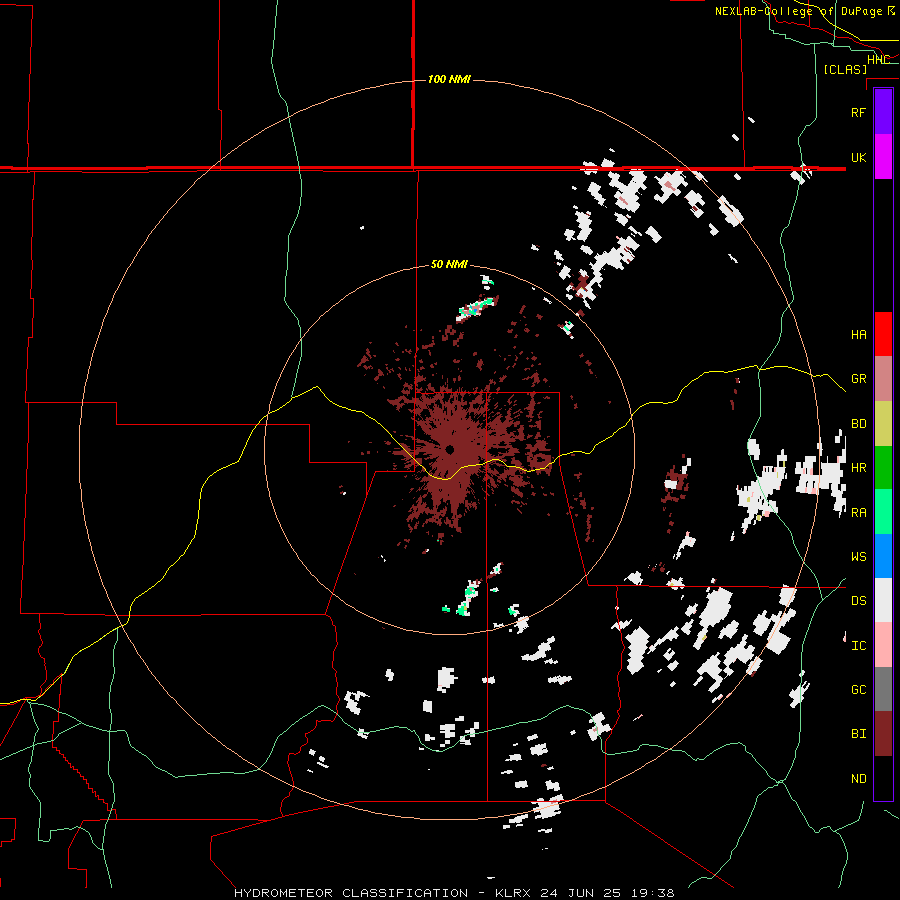Viewport: 900px width, 900px height.
Task: Pick the dark green HR legend swatch
Action: pyautogui.click(x=883, y=467)
